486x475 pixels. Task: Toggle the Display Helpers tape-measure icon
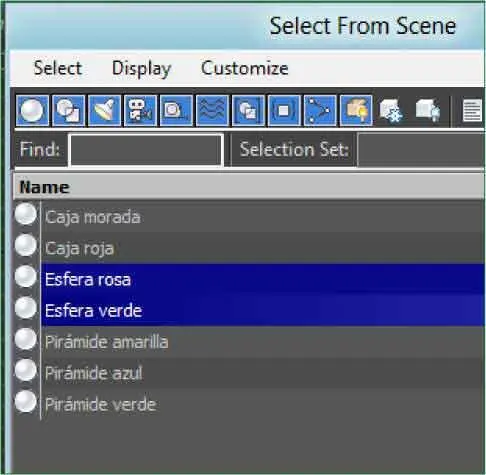[176, 111]
